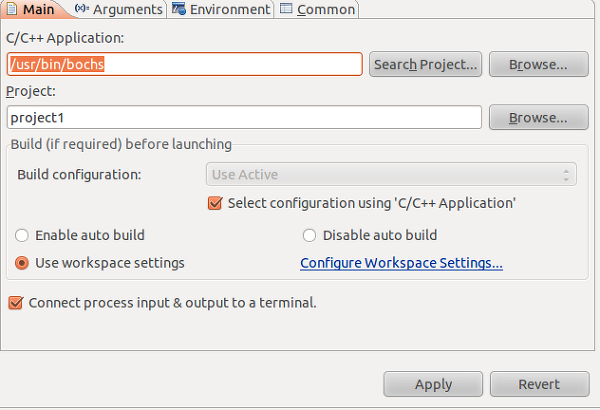The width and height of the screenshot is (600, 410).
Task: Switch to the Arguments tab
Action: [119, 9]
